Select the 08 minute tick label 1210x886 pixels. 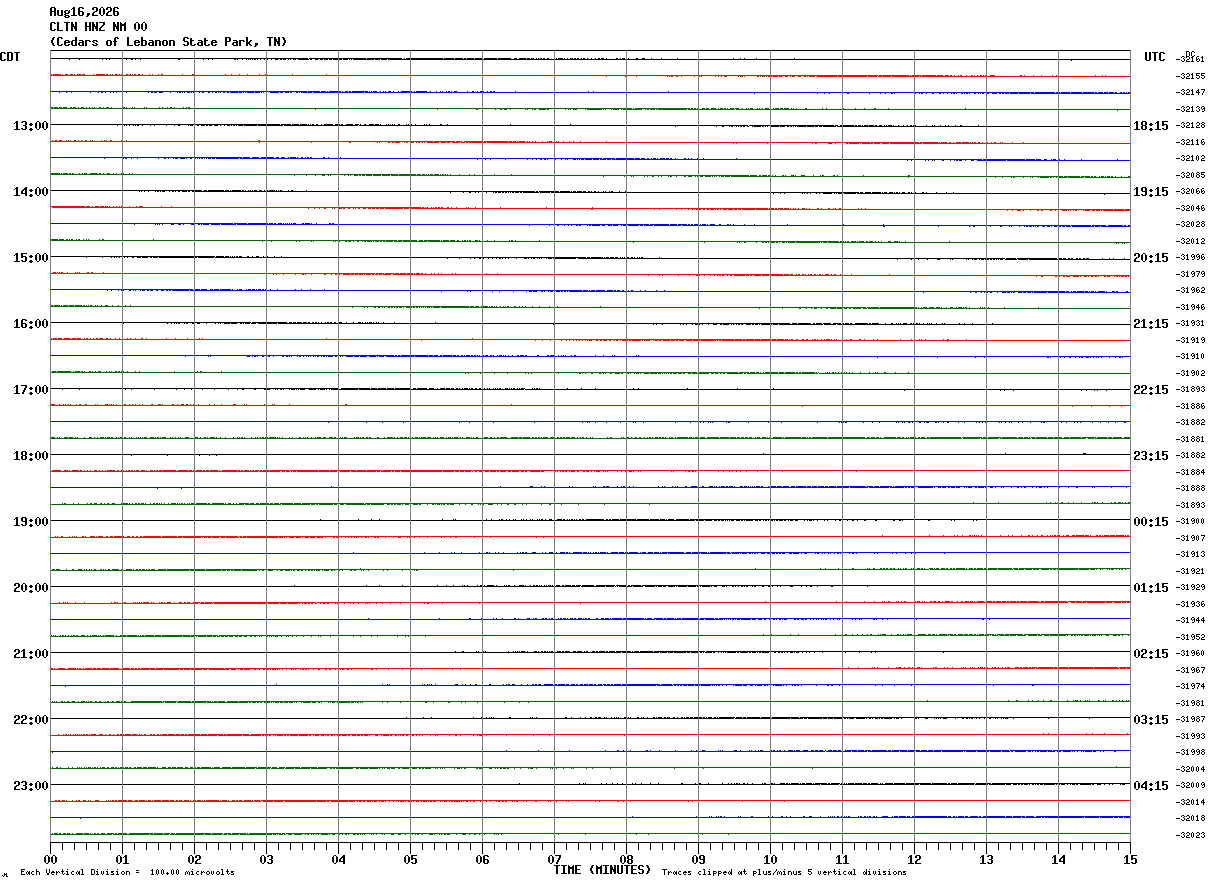point(626,859)
